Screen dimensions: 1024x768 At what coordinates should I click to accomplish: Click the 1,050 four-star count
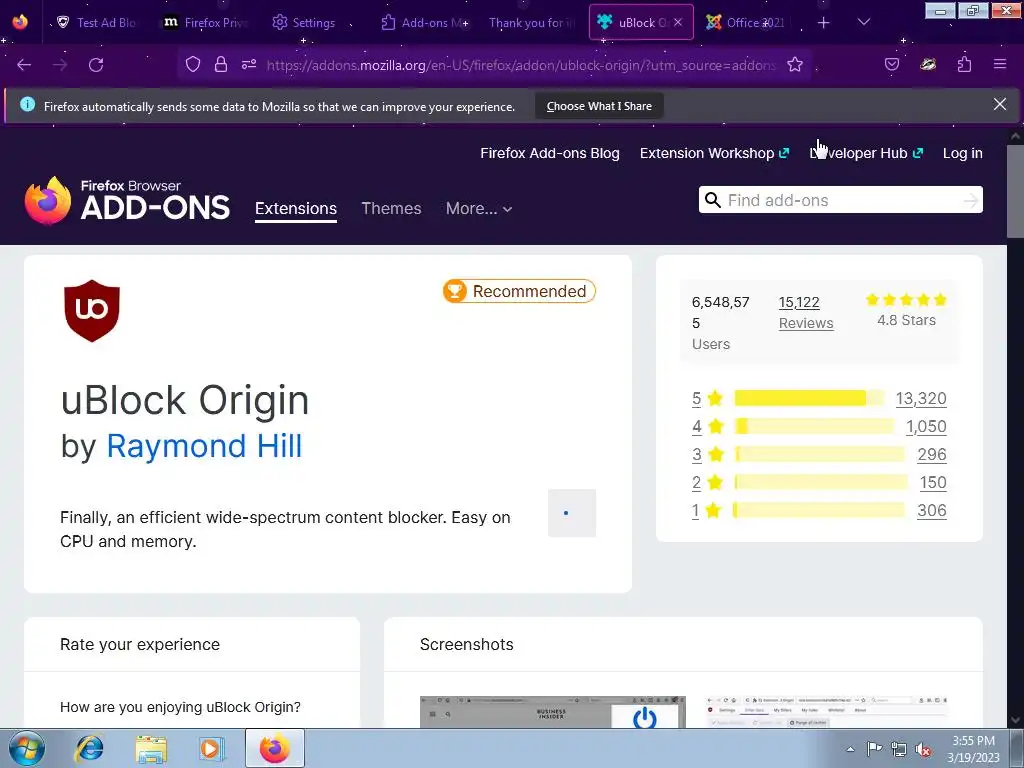[926, 426]
